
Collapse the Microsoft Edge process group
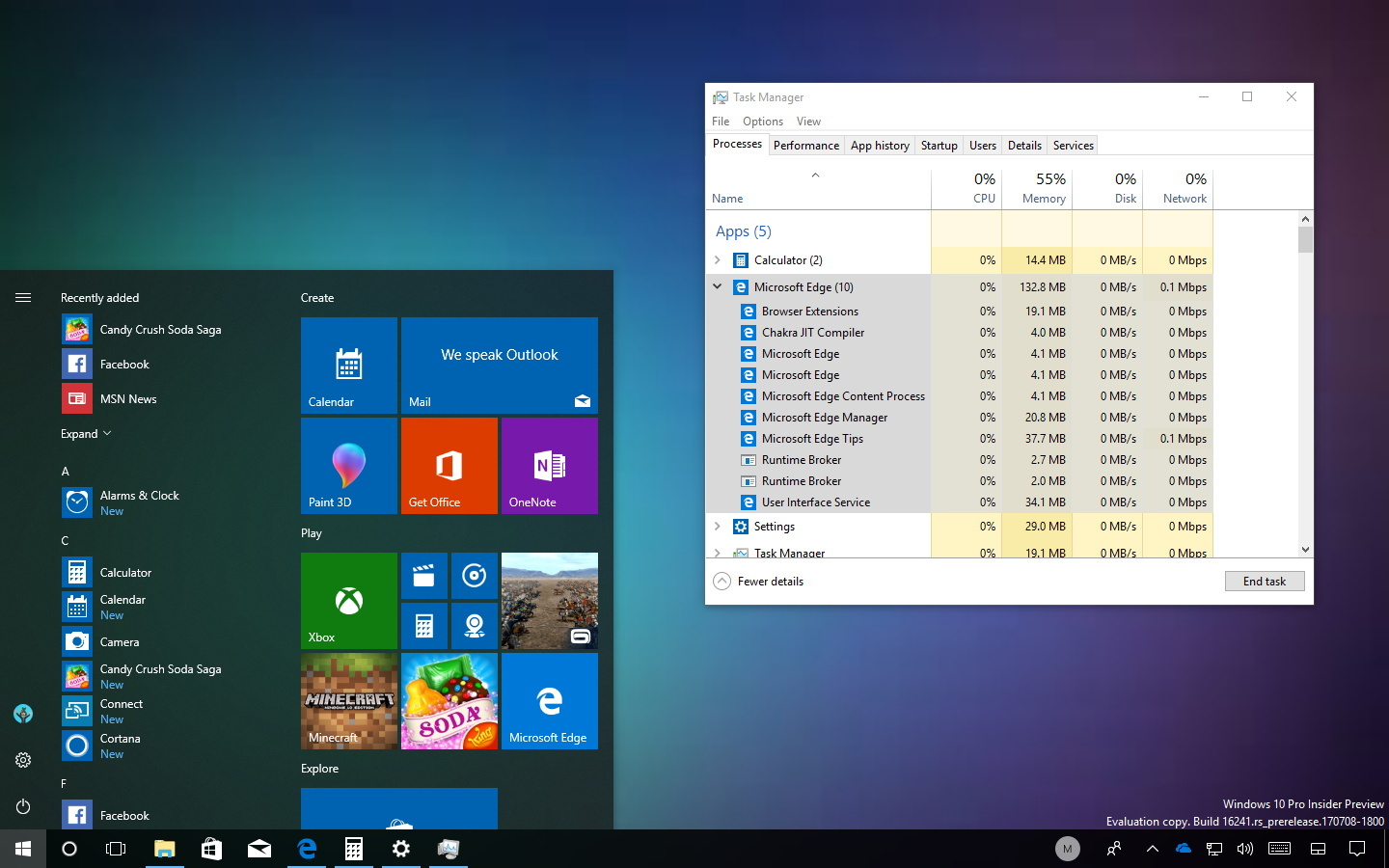click(717, 286)
